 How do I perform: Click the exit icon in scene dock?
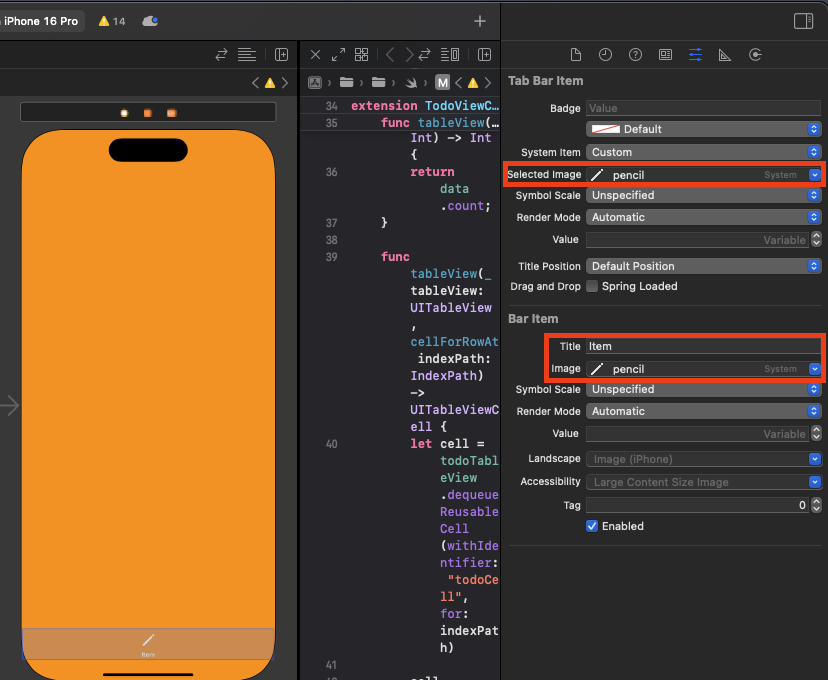171,113
